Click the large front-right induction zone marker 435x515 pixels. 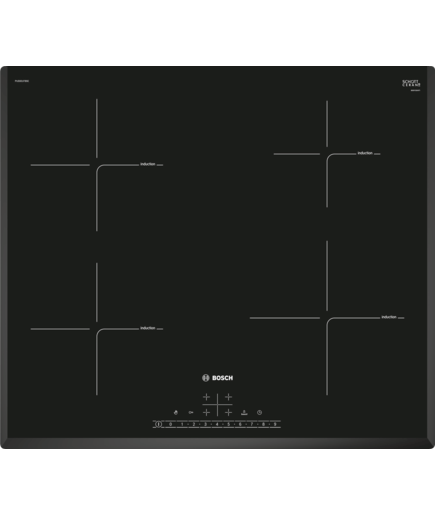click(x=327, y=318)
